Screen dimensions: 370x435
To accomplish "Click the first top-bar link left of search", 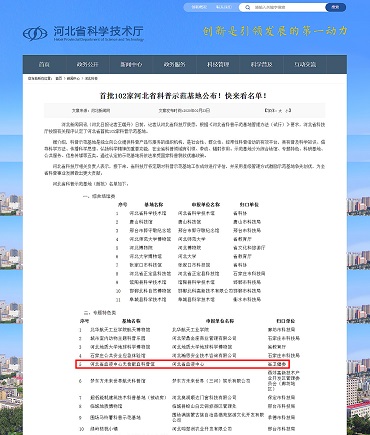I will 199,7.
